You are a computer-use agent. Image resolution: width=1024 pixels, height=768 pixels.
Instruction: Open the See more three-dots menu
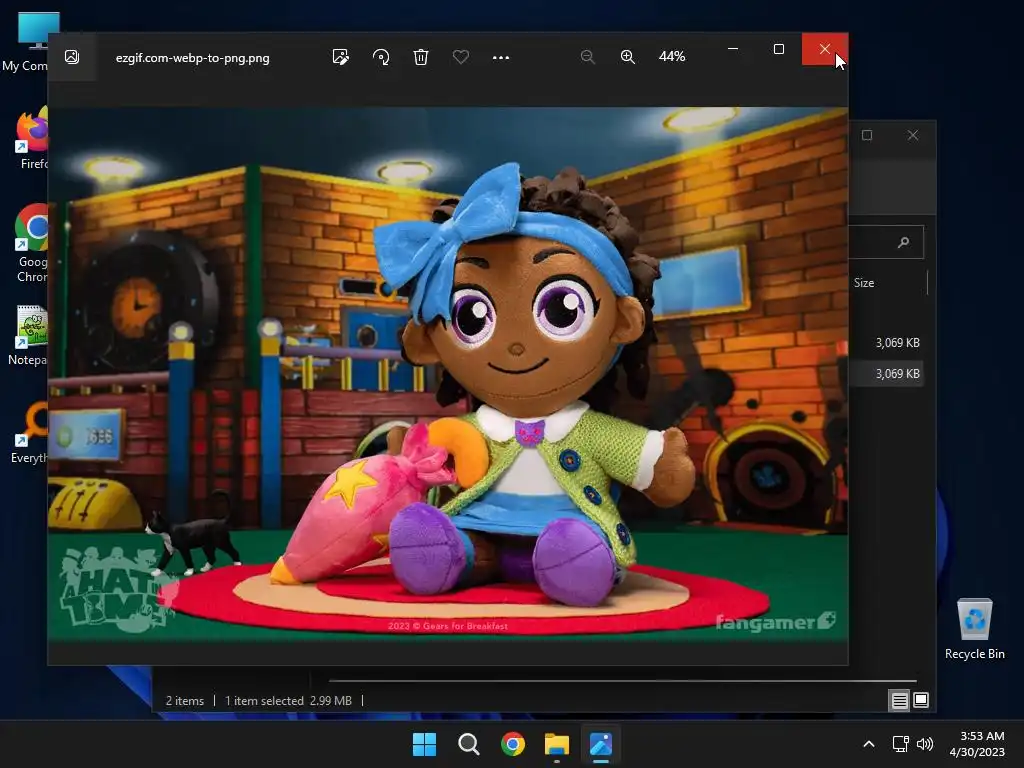[500, 57]
